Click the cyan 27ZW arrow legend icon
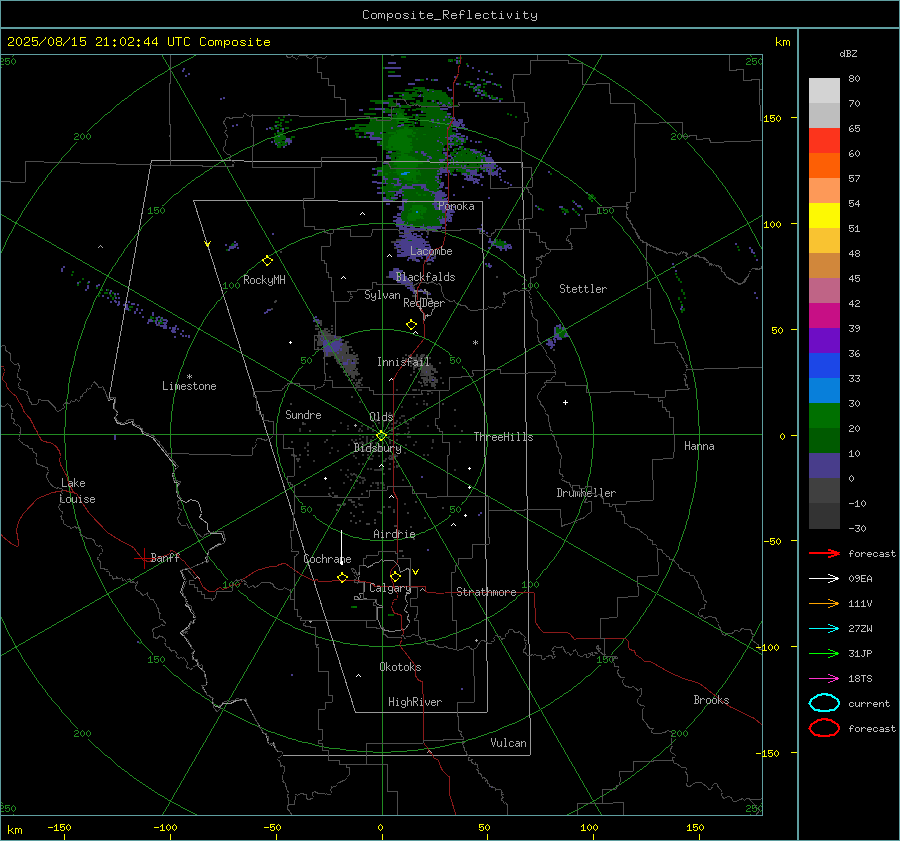 tap(824, 629)
